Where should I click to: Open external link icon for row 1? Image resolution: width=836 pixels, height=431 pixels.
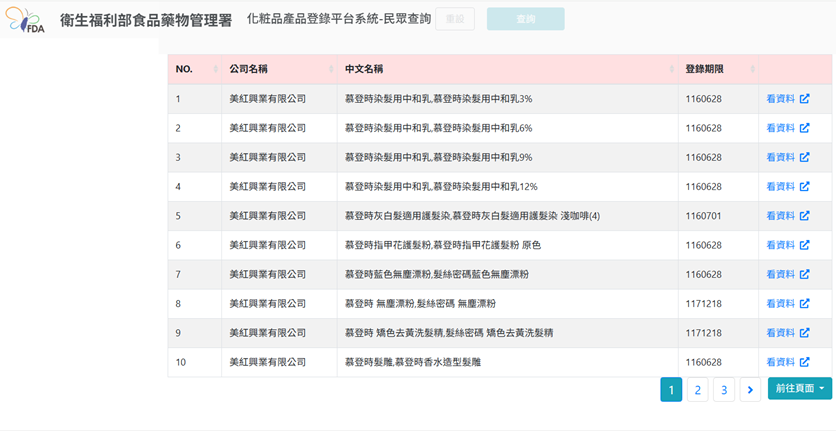[804, 99]
